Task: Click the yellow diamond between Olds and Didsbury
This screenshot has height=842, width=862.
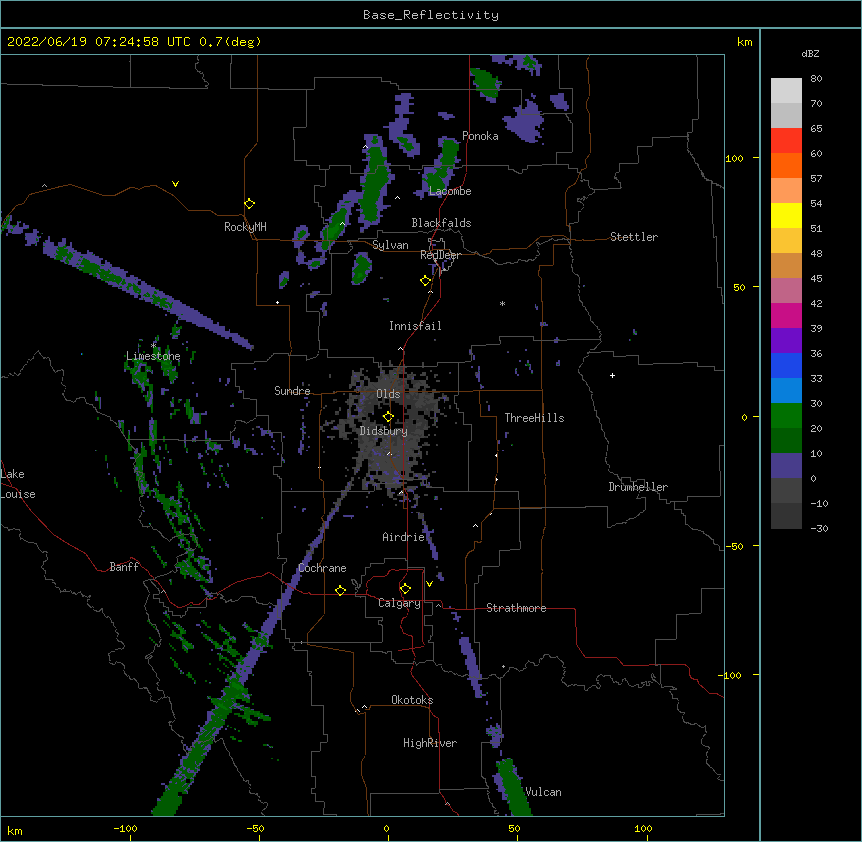Action: (x=388, y=417)
